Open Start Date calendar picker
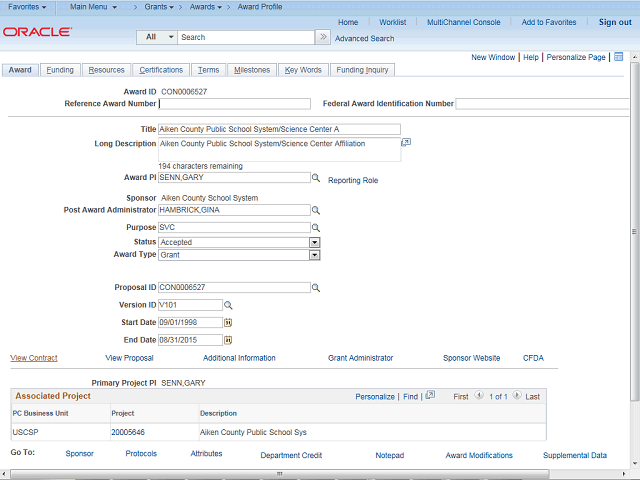Screen dimensions: 640x480 pos(227,323)
